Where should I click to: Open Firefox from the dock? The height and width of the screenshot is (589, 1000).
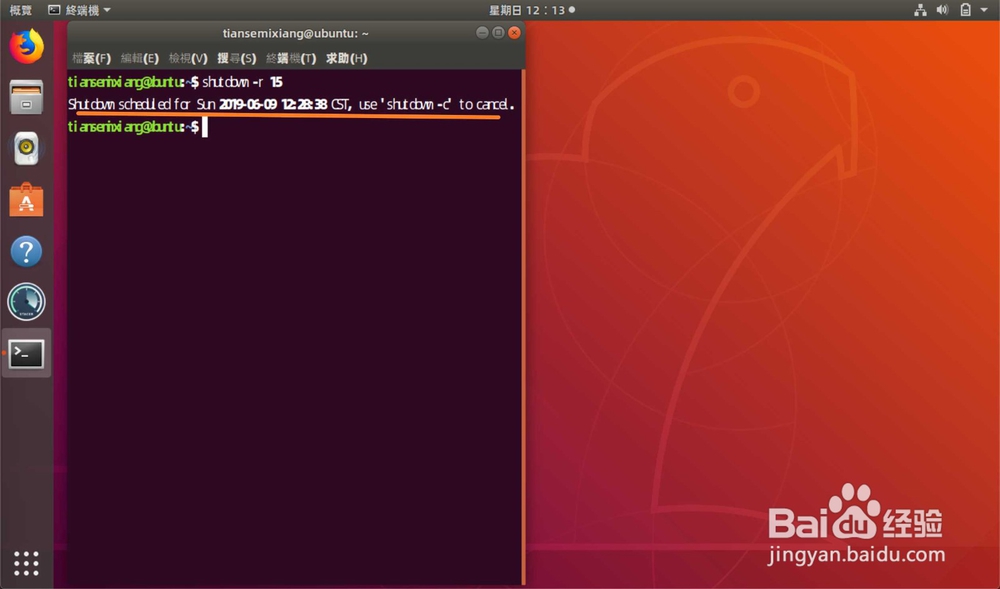coord(25,45)
